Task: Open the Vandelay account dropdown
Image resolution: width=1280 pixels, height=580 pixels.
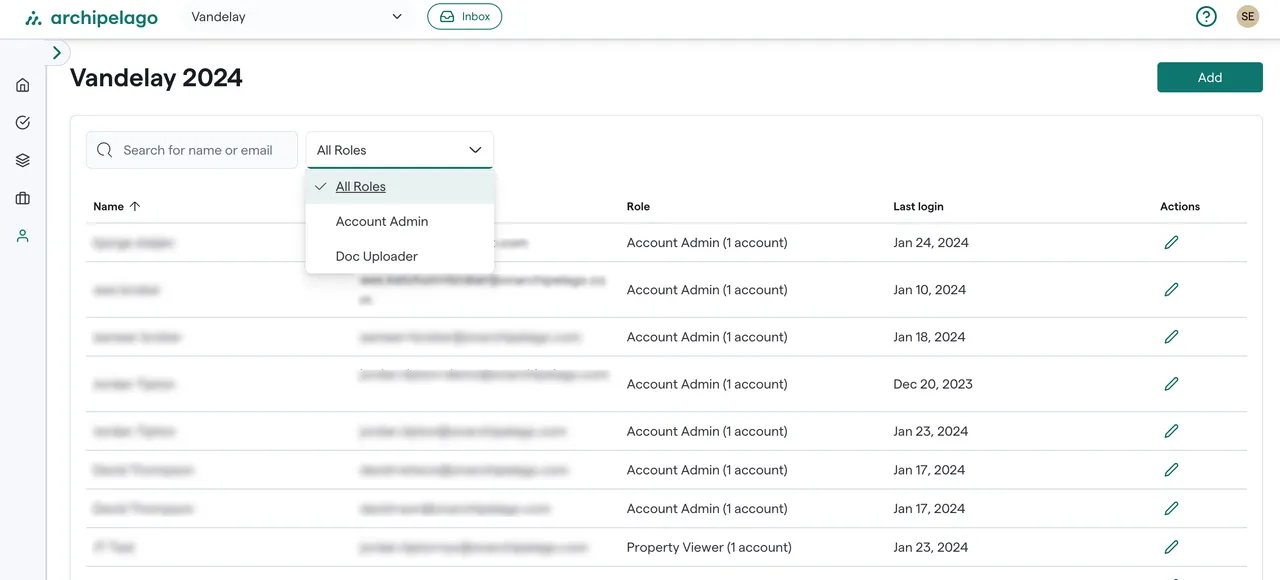Action: 297,17
